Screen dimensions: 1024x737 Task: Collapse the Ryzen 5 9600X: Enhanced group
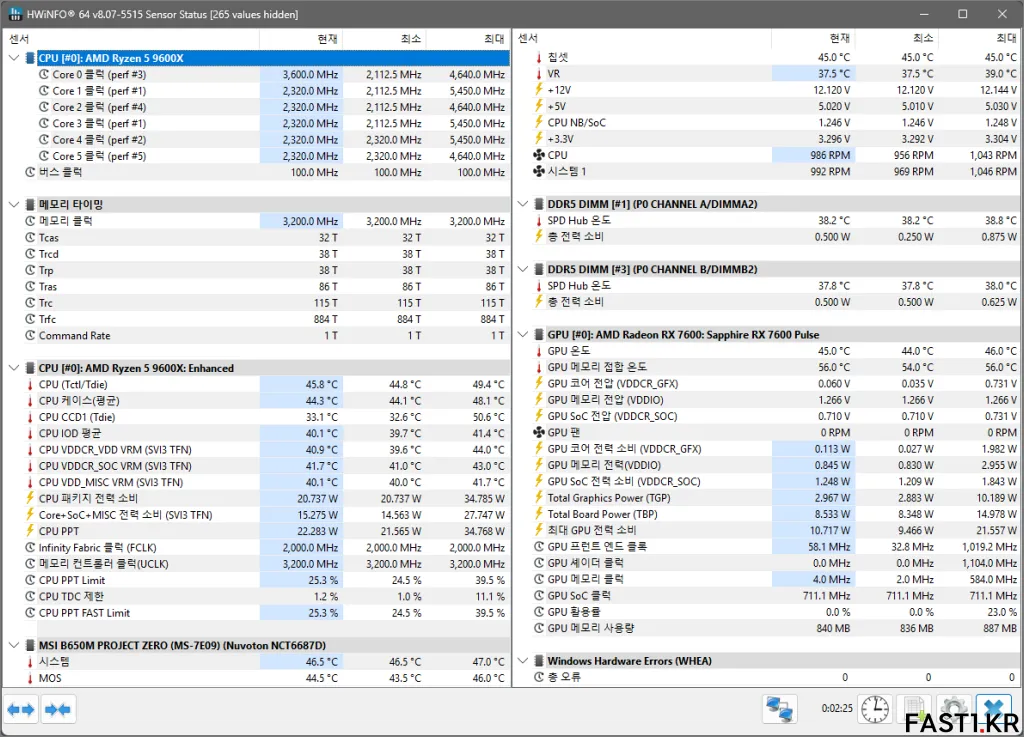click(x=14, y=368)
